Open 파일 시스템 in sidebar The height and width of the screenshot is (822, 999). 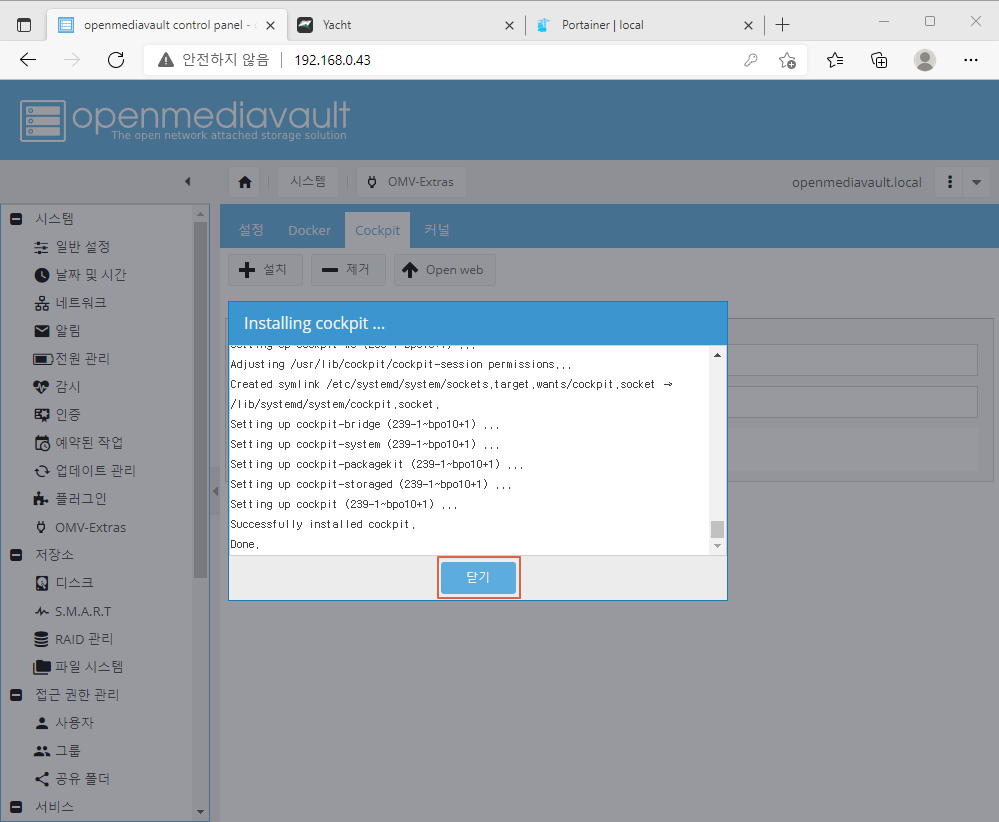click(89, 667)
